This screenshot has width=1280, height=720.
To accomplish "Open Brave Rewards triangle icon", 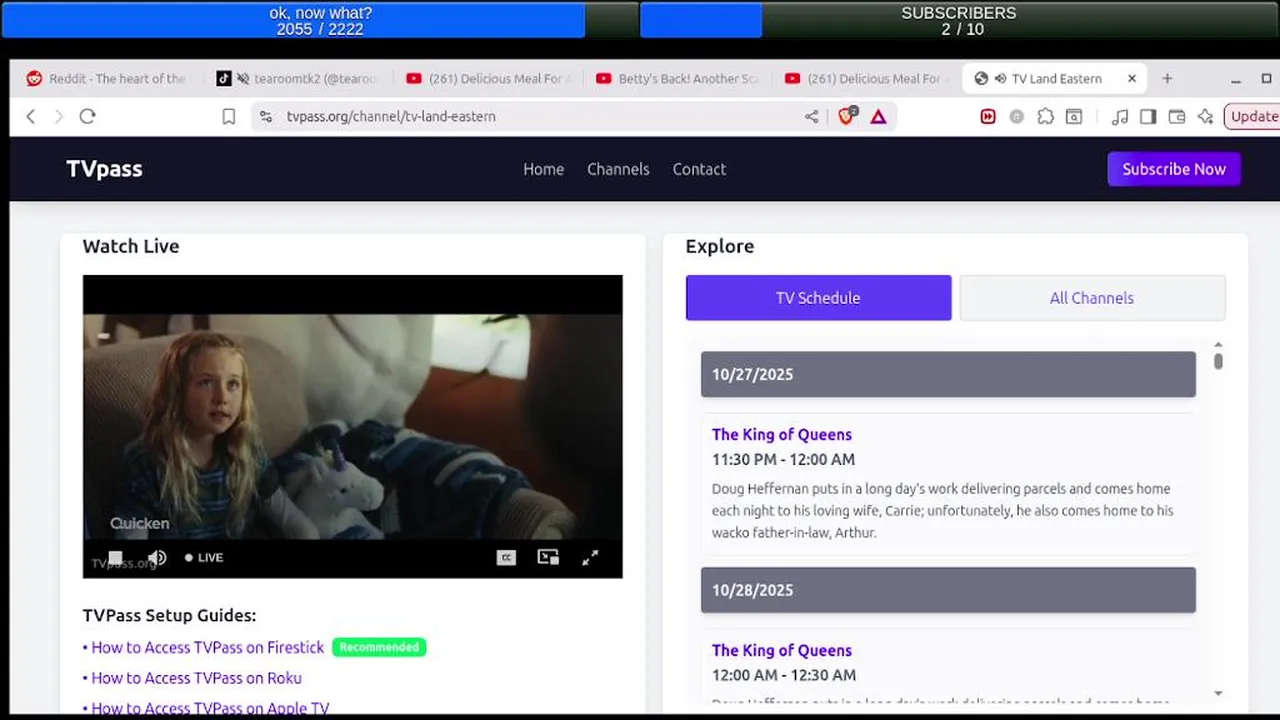I will (x=878, y=117).
